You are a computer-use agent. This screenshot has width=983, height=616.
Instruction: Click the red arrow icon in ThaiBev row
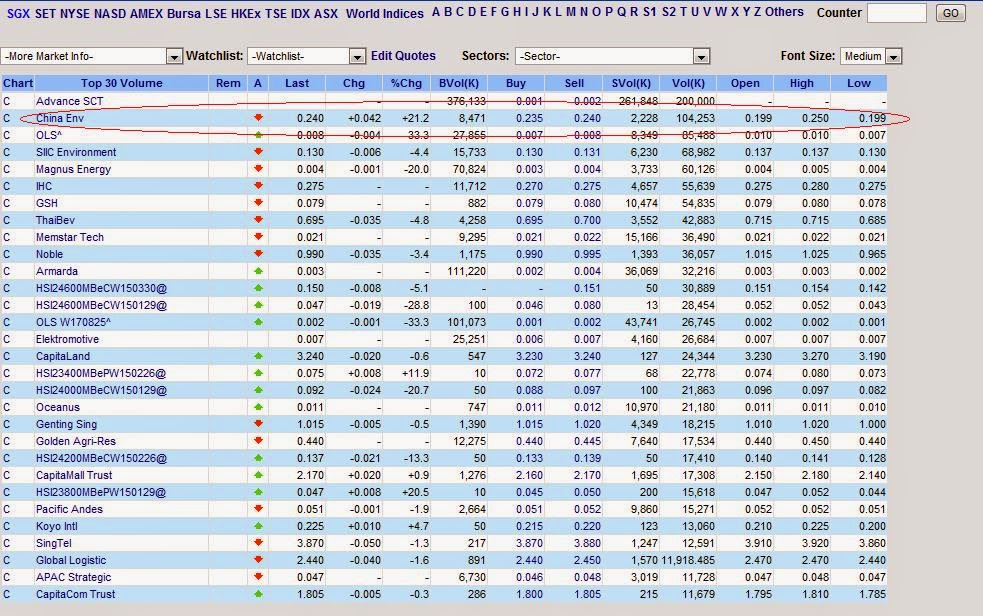(258, 220)
